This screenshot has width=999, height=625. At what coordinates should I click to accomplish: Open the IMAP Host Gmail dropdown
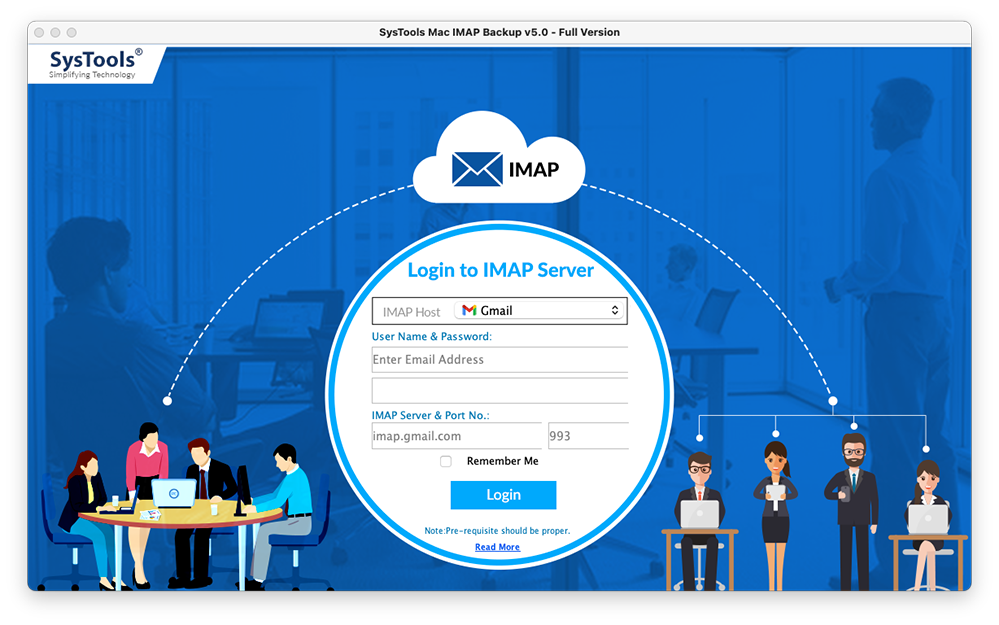coord(540,310)
